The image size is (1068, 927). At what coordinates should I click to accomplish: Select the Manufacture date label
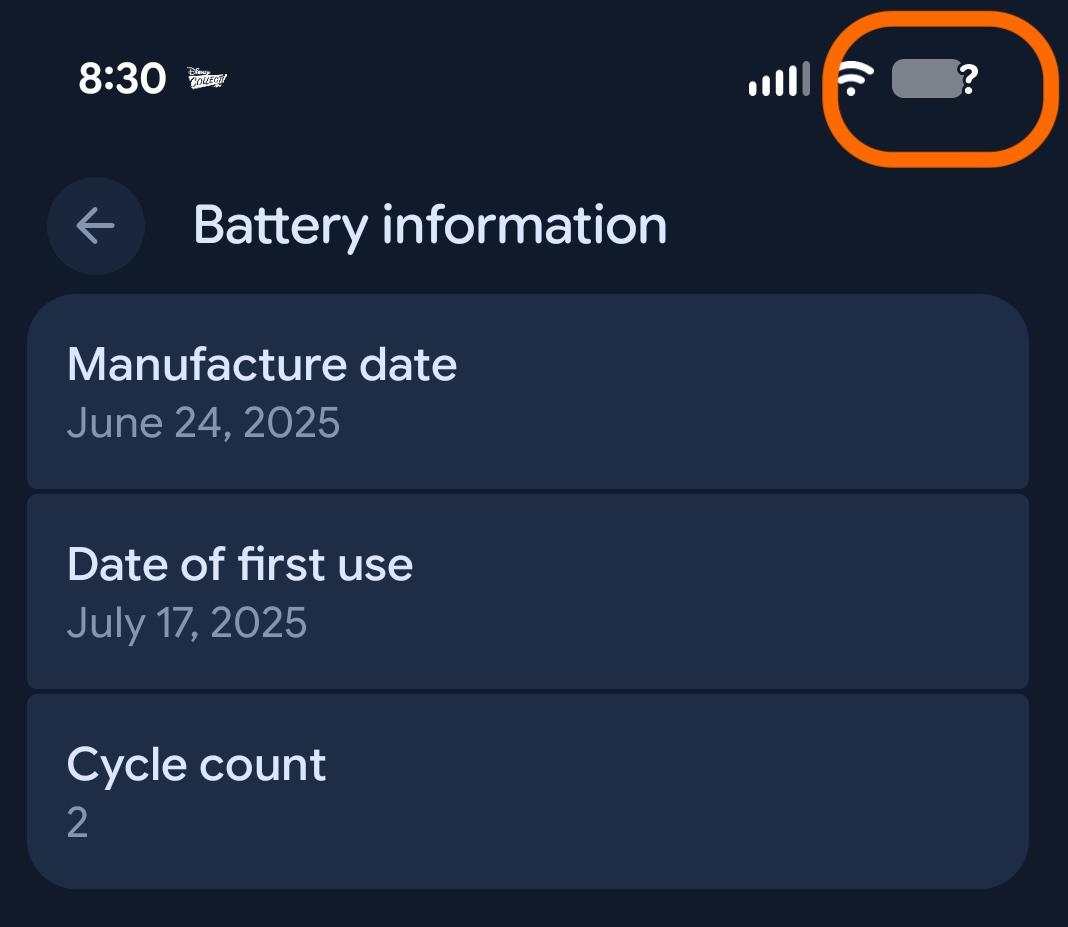point(262,364)
